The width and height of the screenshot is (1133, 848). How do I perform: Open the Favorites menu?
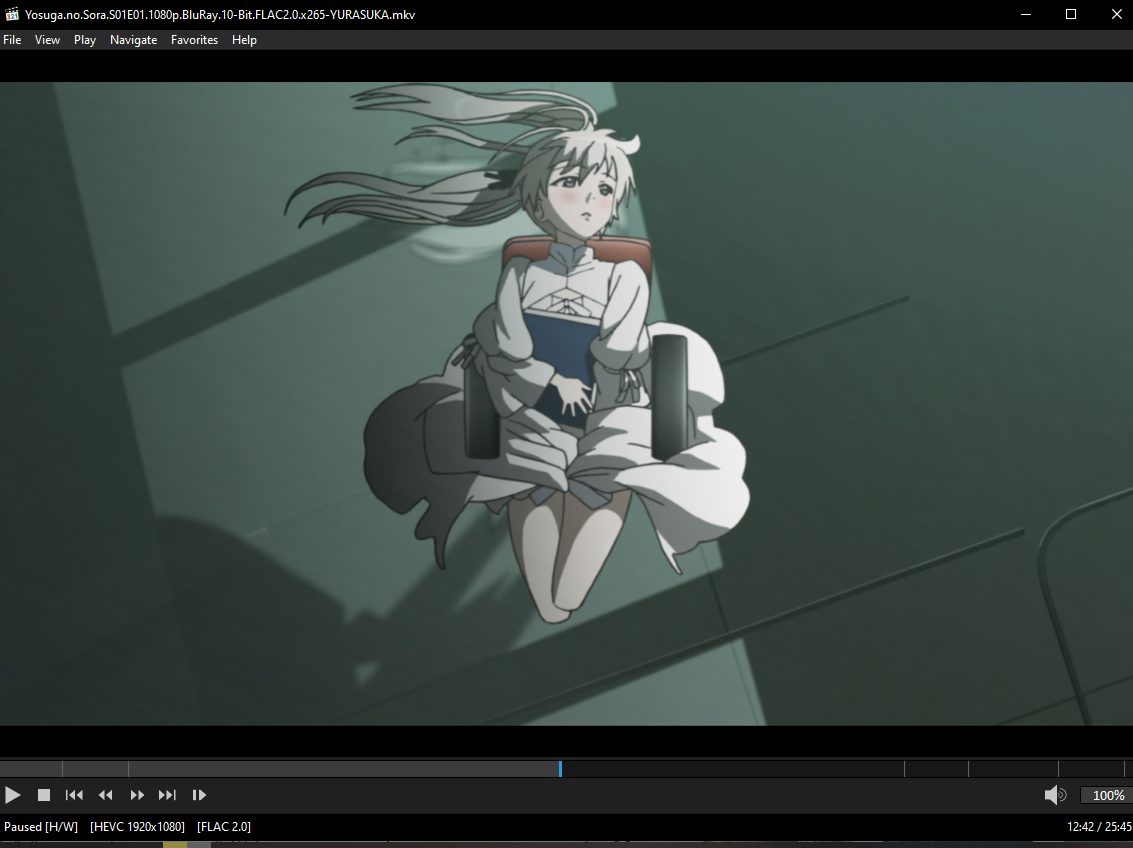[x=194, y=40]
